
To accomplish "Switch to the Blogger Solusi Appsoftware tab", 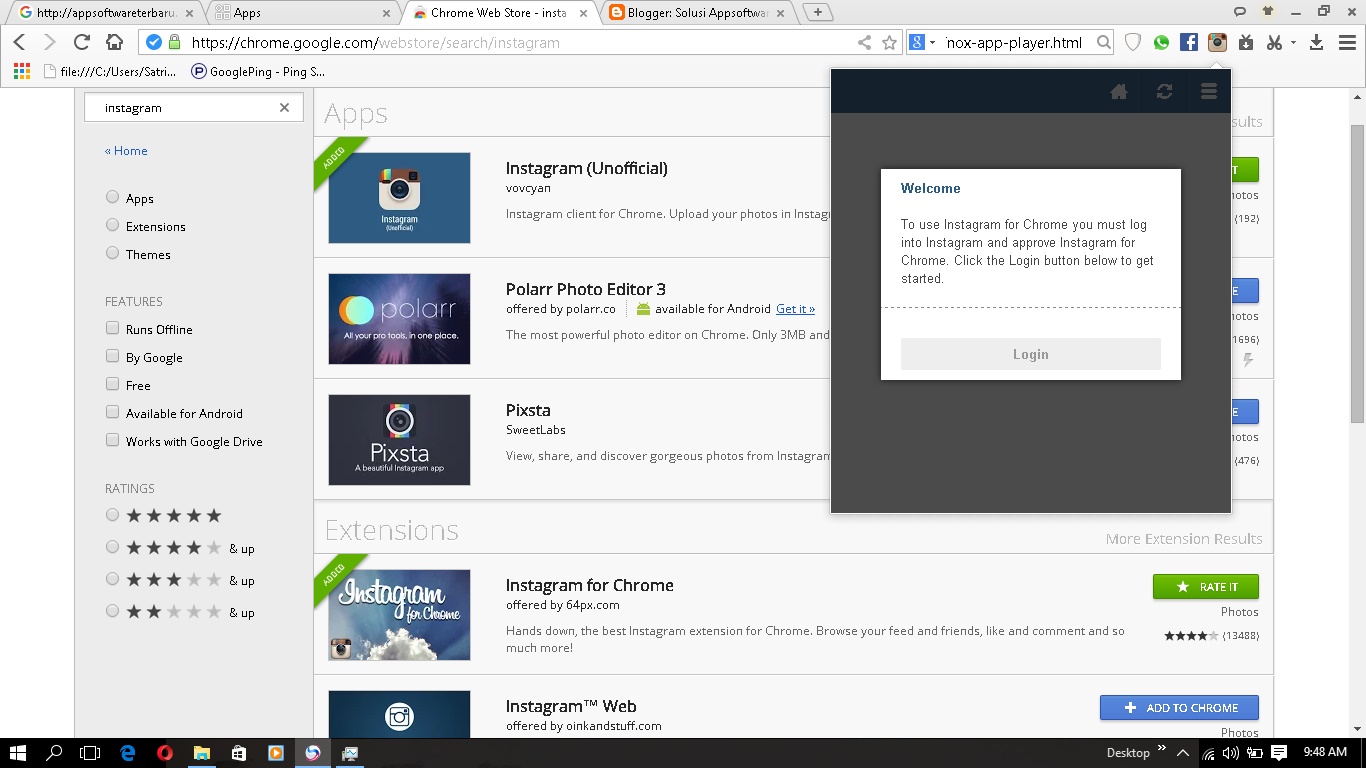I will [700, 12].
